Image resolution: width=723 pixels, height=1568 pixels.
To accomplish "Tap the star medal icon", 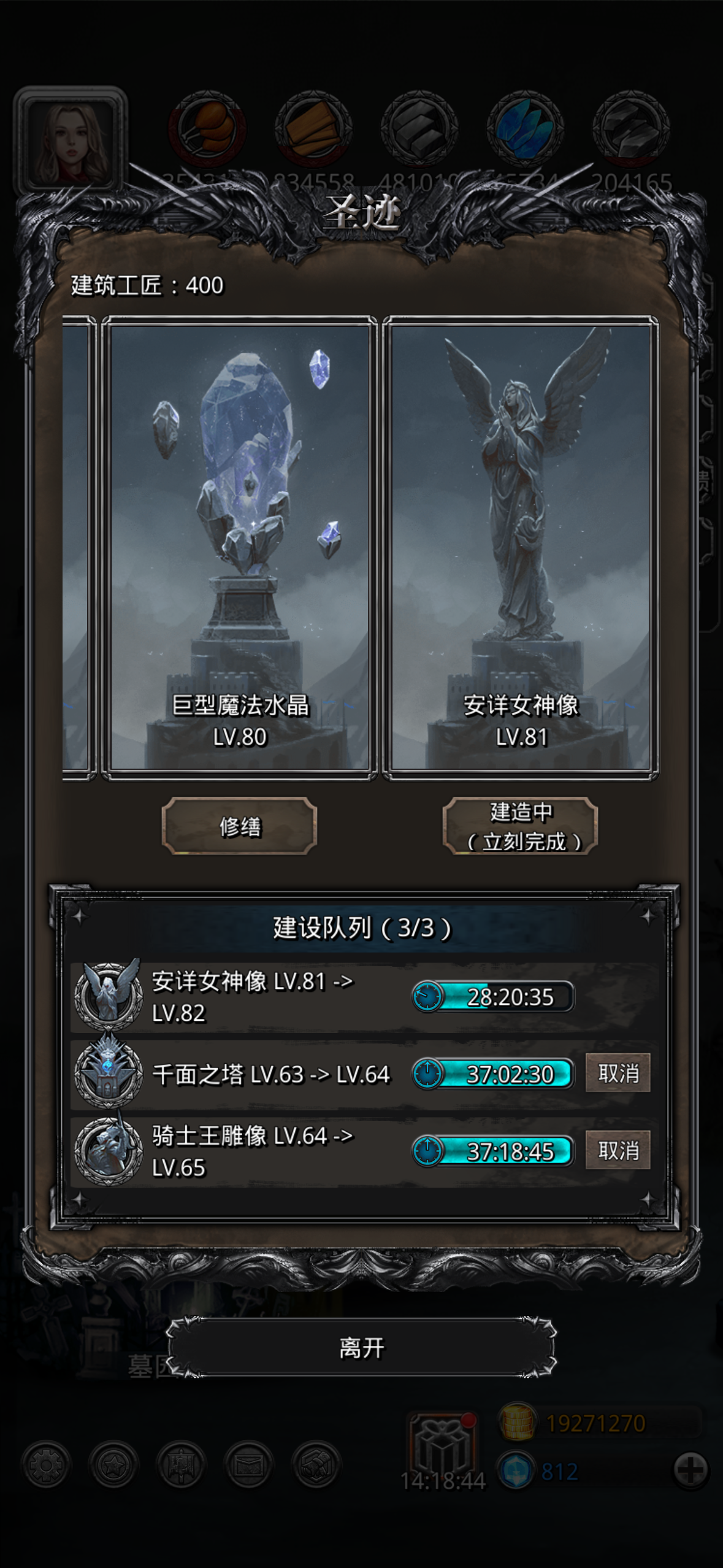I will coord(114,1465).
